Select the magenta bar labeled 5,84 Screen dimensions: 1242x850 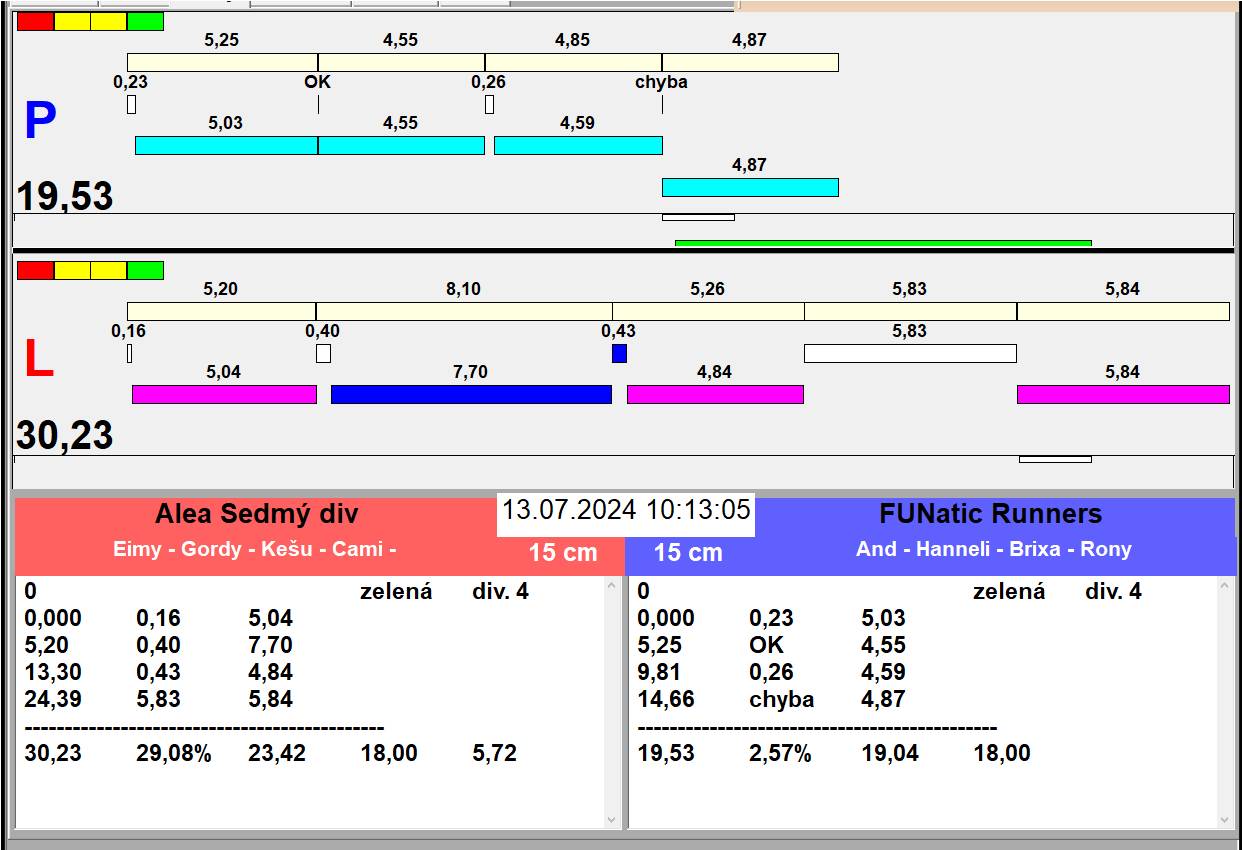pos(1123,394)
